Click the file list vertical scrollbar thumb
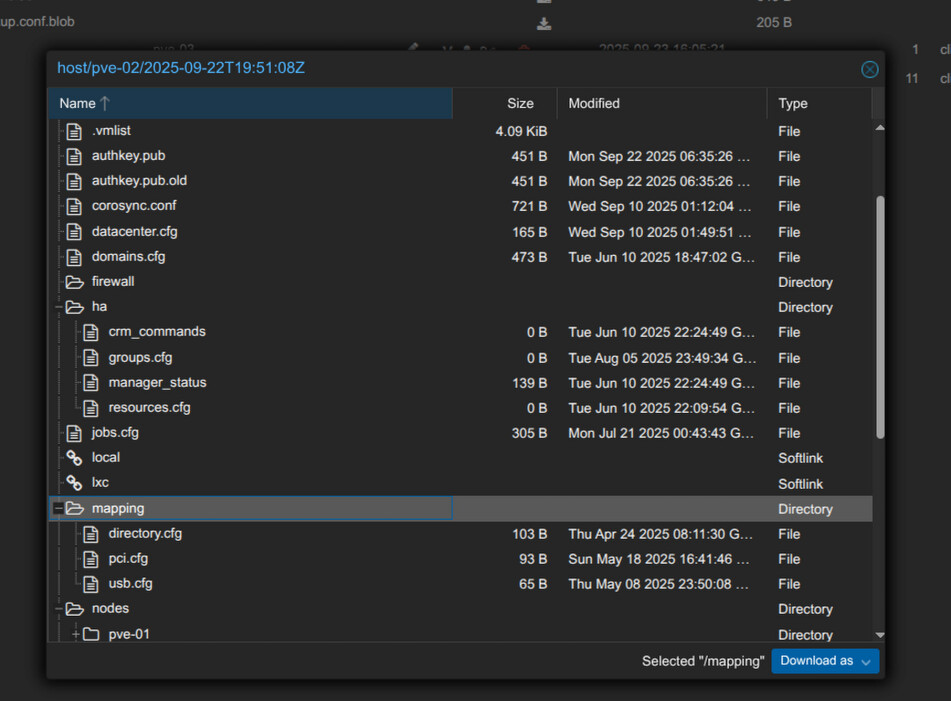This screenshot has width=951, height=701. pos(879,315)
